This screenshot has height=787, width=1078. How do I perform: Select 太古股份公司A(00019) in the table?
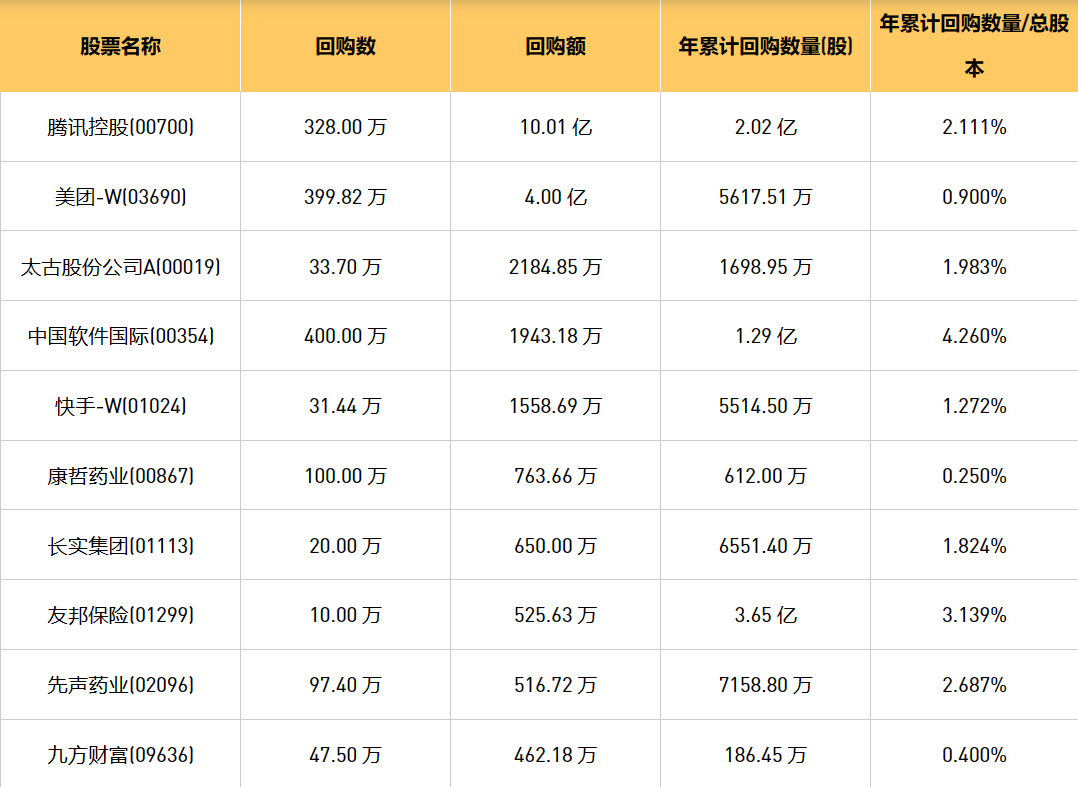point(120,267)
